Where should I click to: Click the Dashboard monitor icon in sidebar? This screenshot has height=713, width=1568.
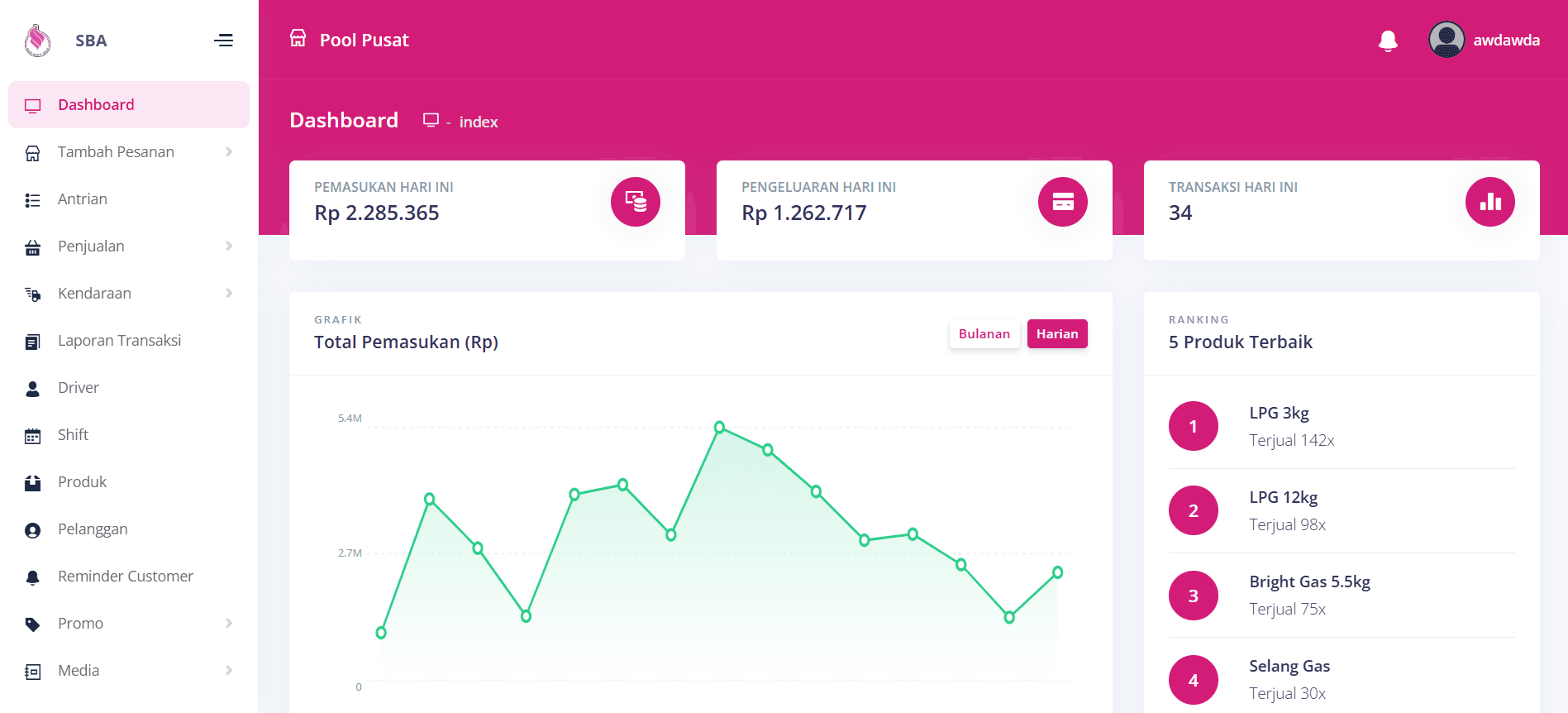tap(33, 106)
